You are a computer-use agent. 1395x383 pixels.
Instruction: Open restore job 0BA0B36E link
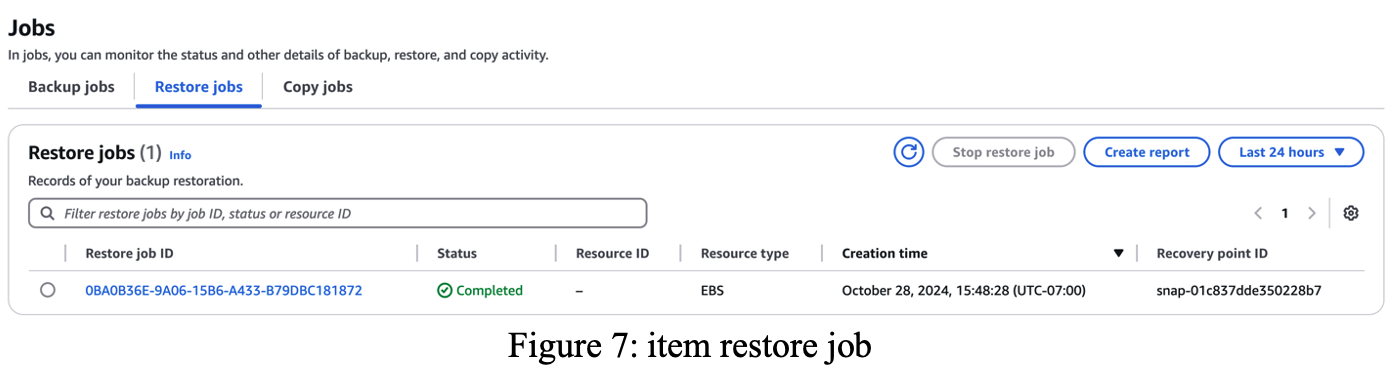click(224, 291)
